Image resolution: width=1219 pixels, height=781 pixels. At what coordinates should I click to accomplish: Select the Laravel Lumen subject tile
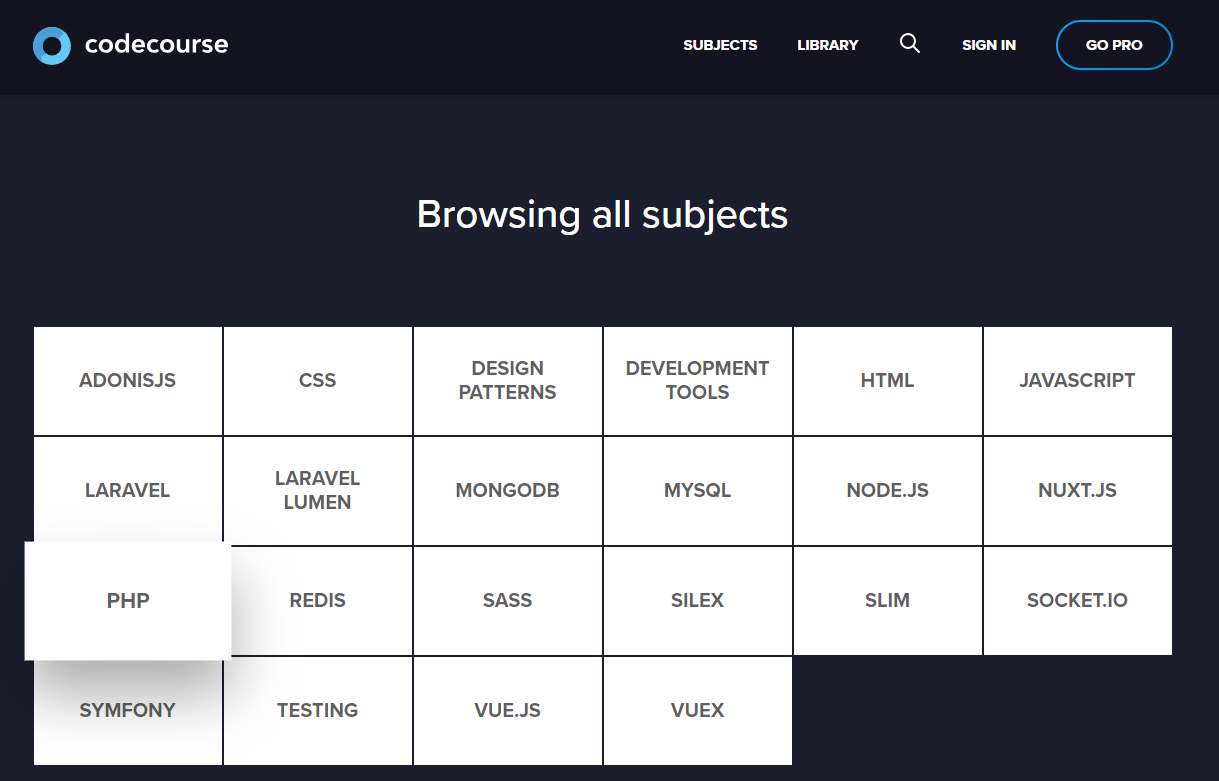pyautogui.click(x=318, y=491)
